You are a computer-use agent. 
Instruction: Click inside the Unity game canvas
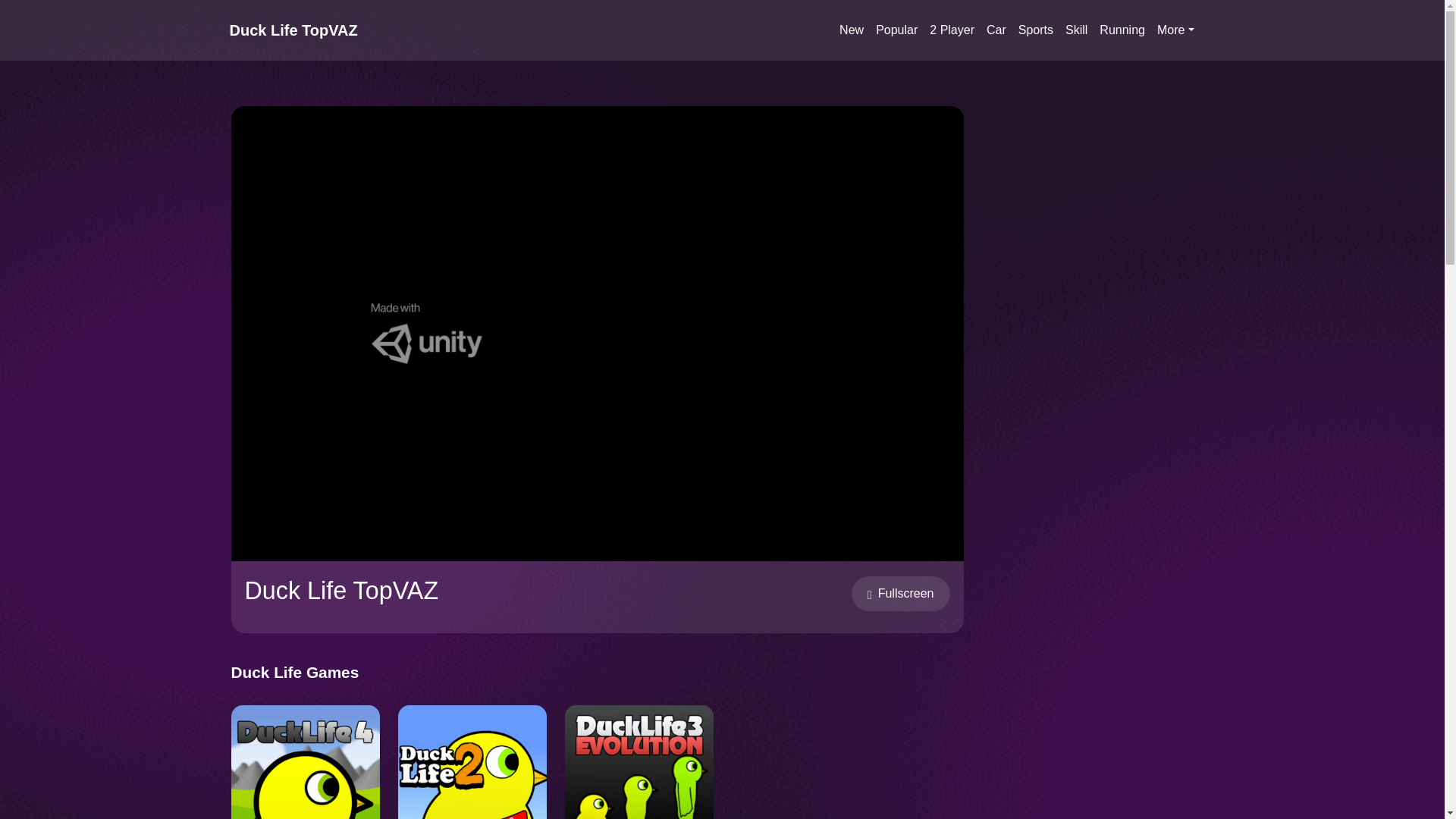[x=597, y=334]
